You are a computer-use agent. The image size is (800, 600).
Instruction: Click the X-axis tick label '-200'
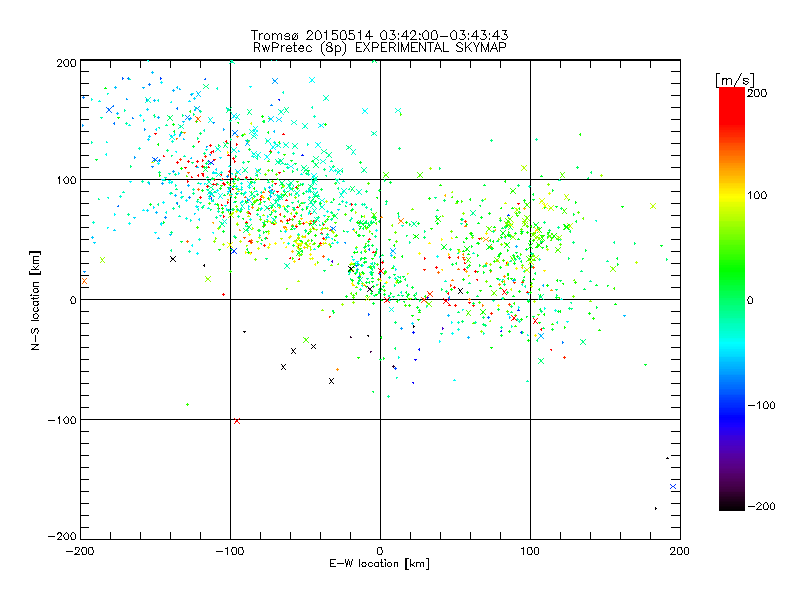(x=81, y=551)
